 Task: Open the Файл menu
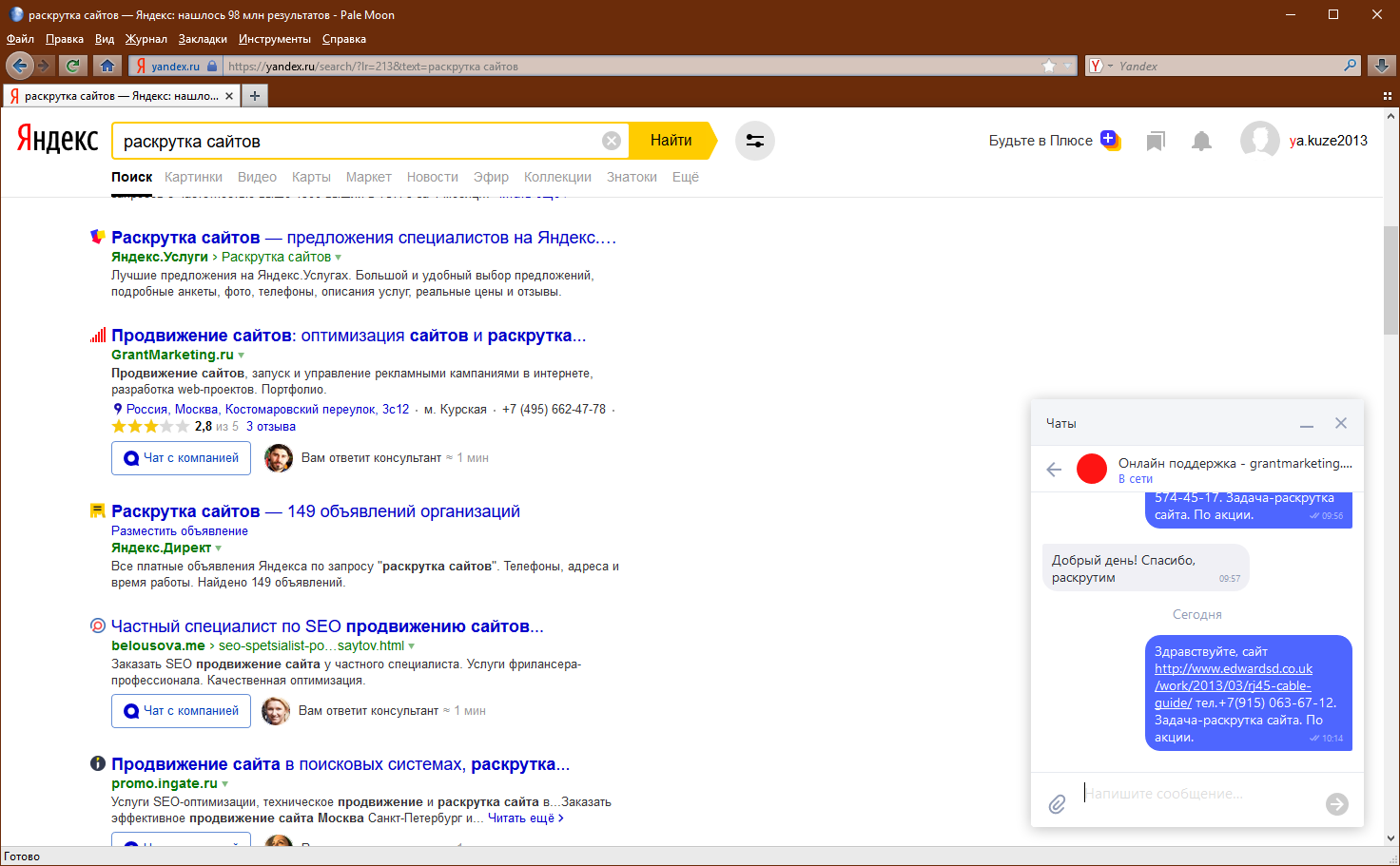[x=20, y=39]
